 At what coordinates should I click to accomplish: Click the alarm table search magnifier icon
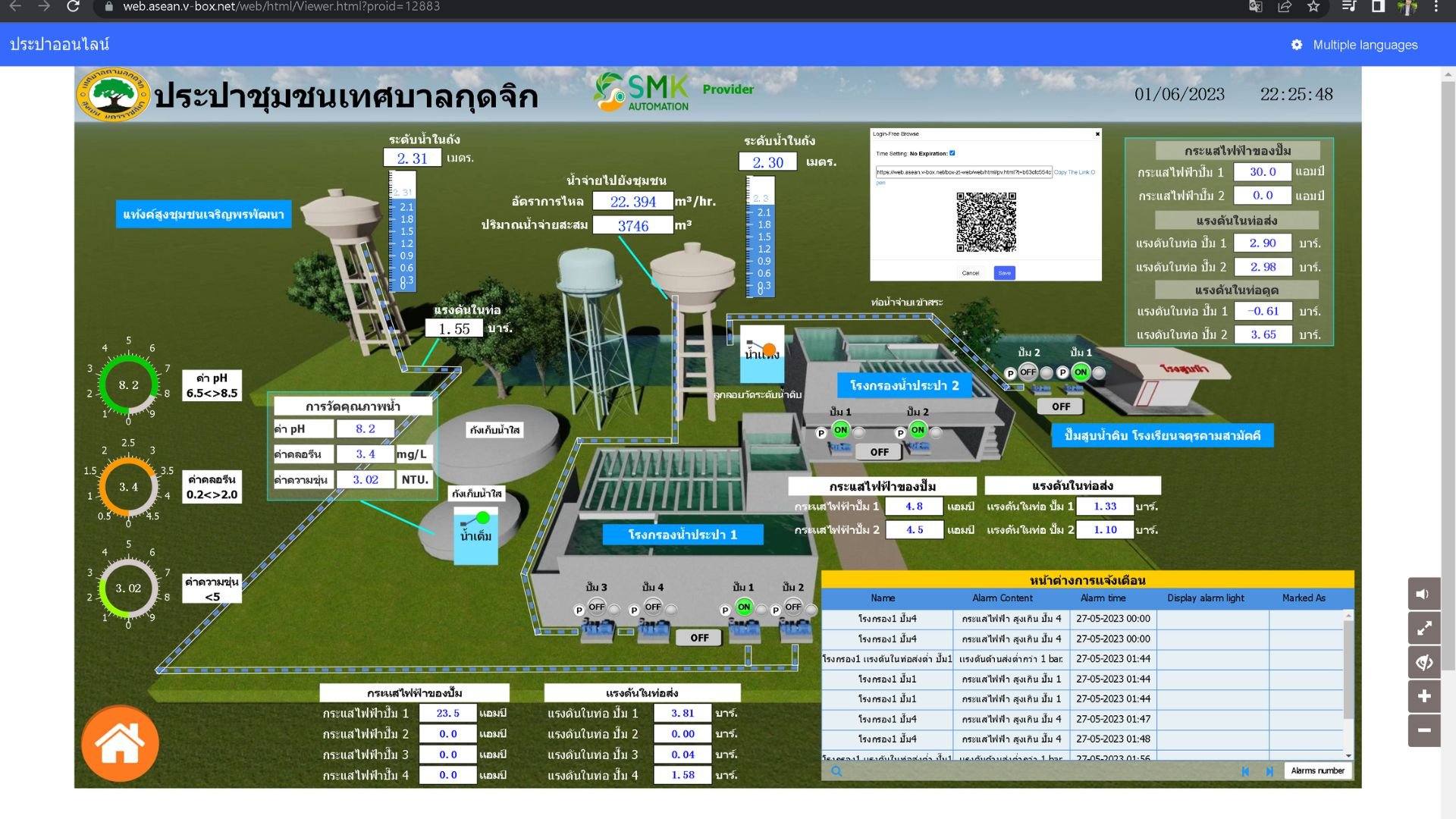(836, 771)
